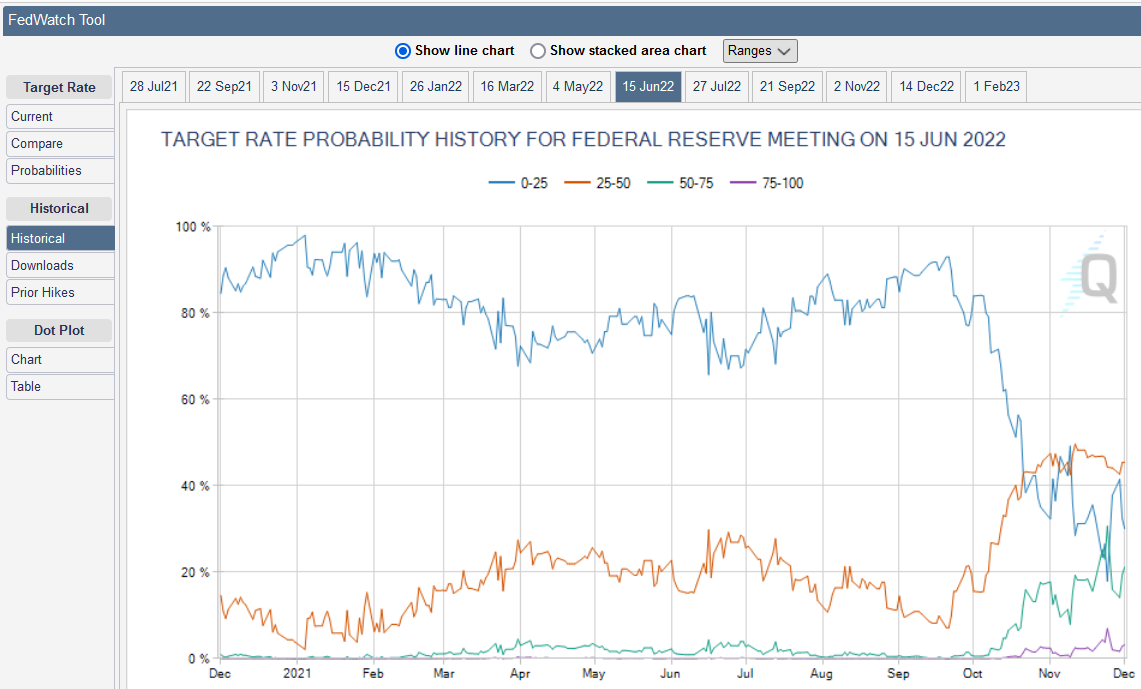View the Prior Hikes page
Image resolution: width=1141 pixels, height=689 pixels.
click(x=60, y=293)
